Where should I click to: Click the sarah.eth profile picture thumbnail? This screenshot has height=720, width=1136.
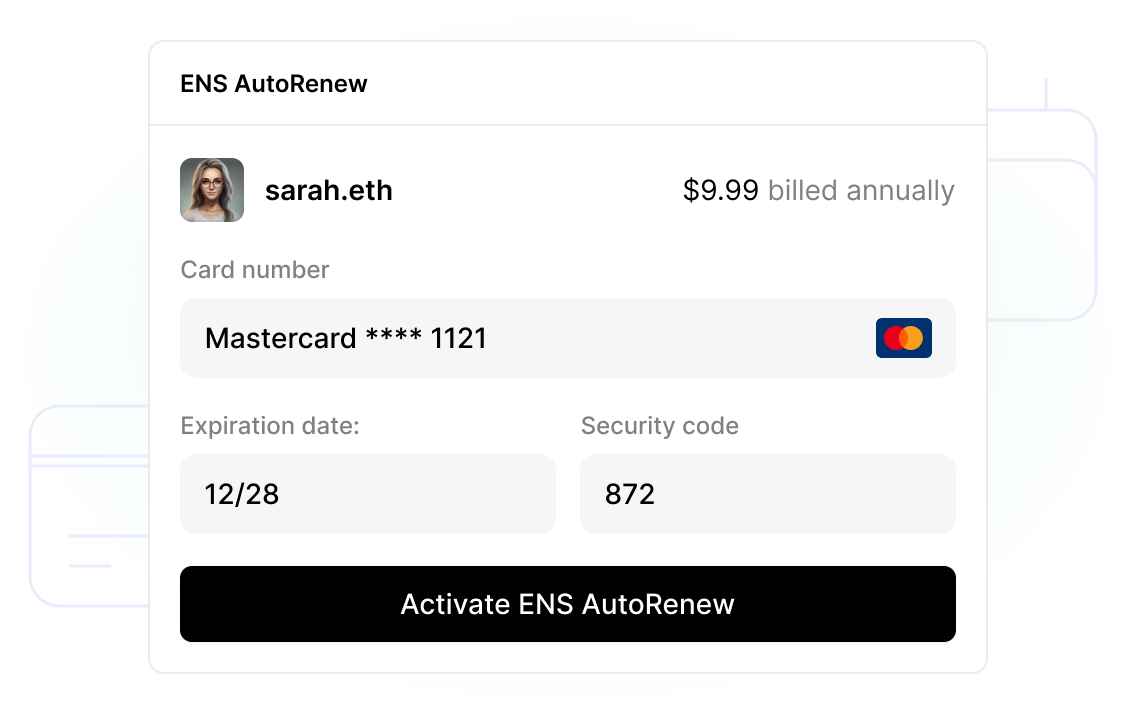coord(212,190)
